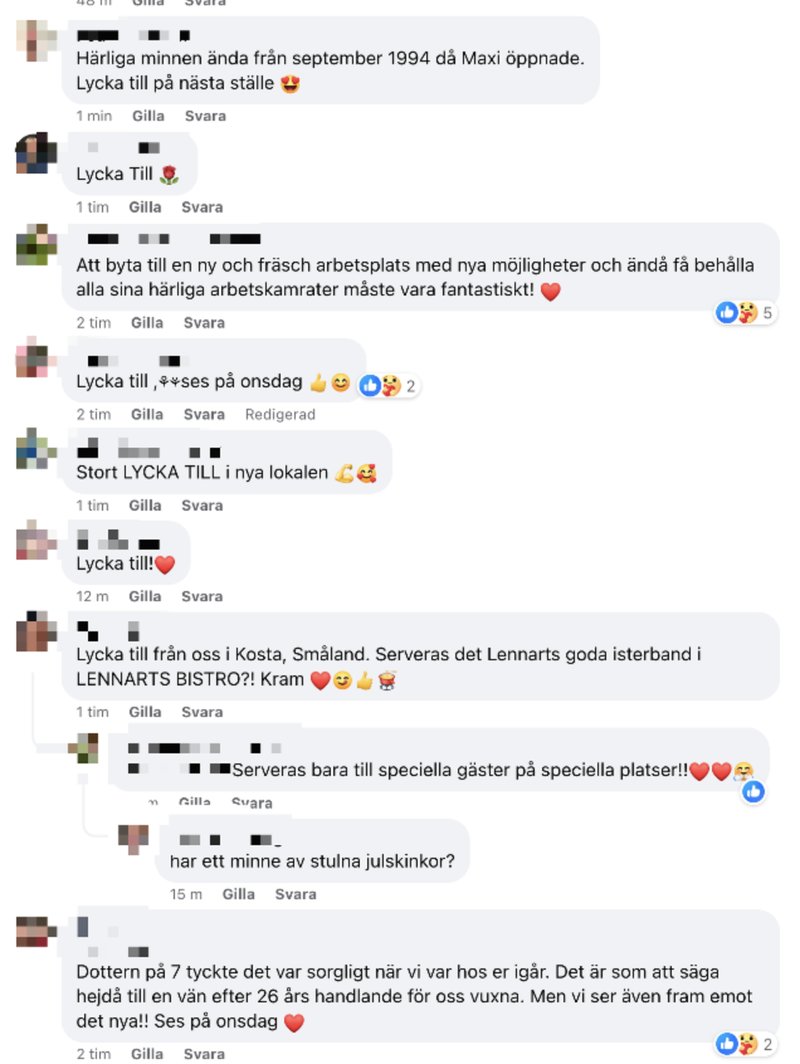Like the 'Dottern på 7 tyckte' comment

(x=147, y=1054)
